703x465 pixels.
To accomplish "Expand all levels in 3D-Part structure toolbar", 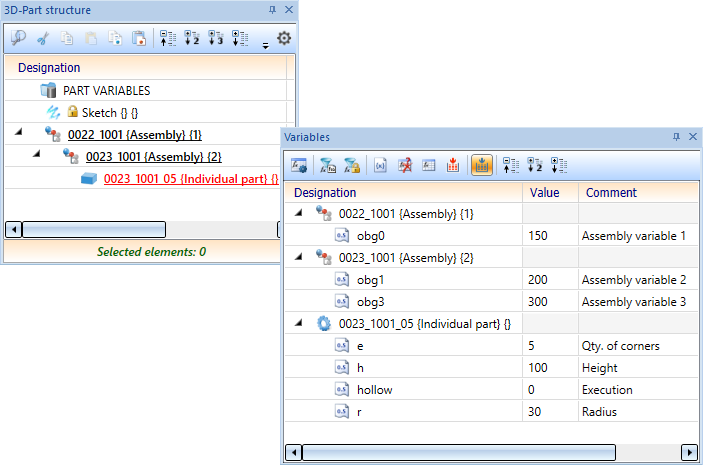I will pos(240,39).
